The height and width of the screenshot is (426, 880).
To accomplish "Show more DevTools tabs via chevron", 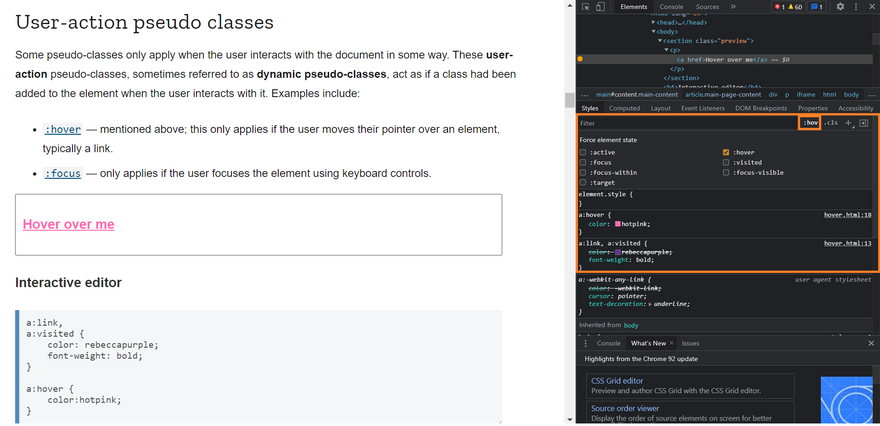I will pos(733,7).
